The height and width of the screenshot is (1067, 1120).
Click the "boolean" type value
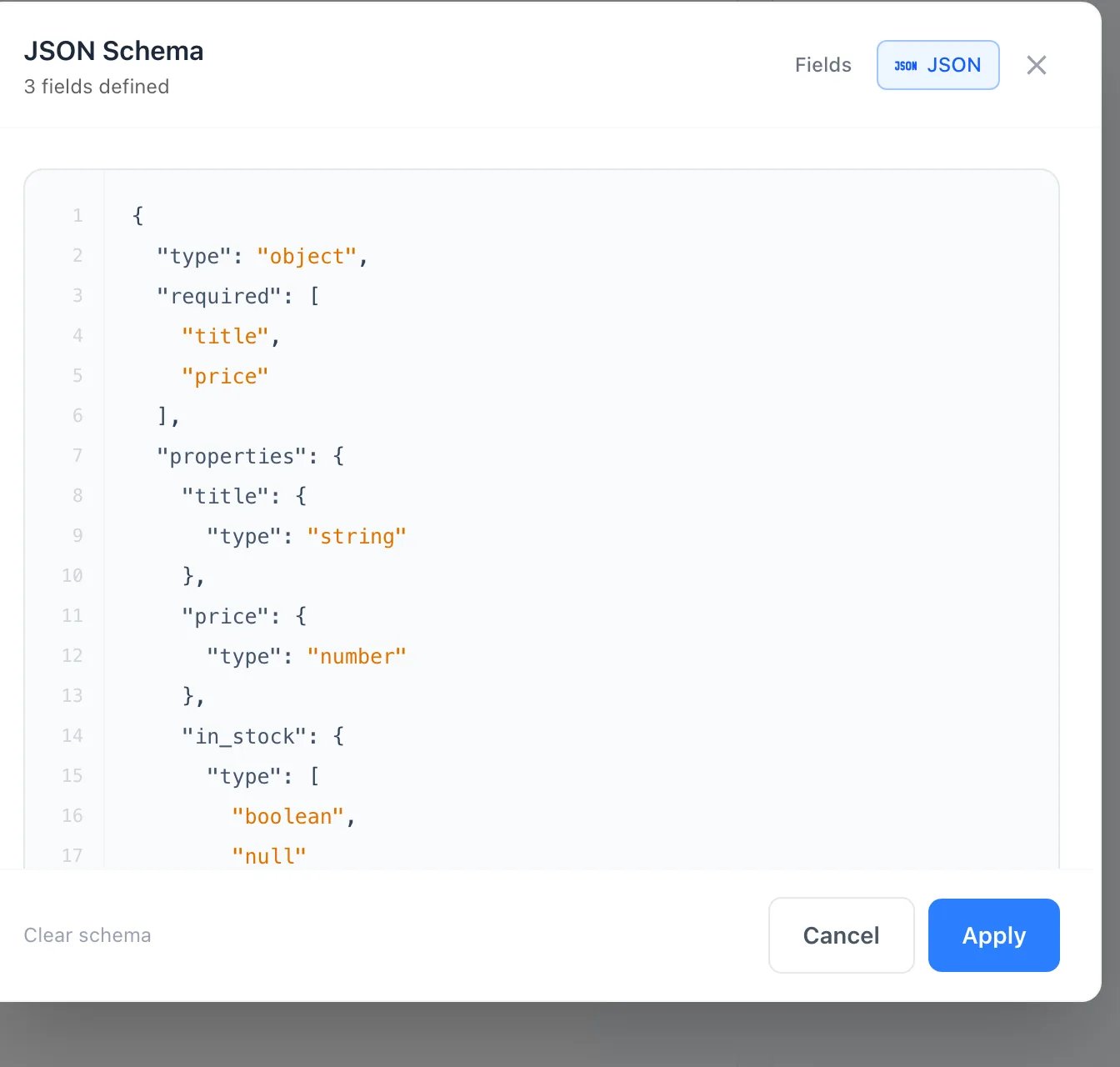[287, 816]
